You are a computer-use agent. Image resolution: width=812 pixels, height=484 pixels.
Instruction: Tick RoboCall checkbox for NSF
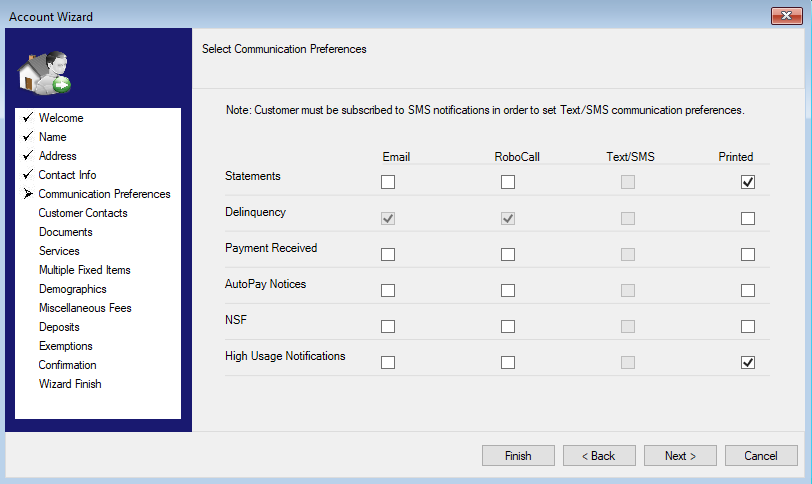pos(508,327)
